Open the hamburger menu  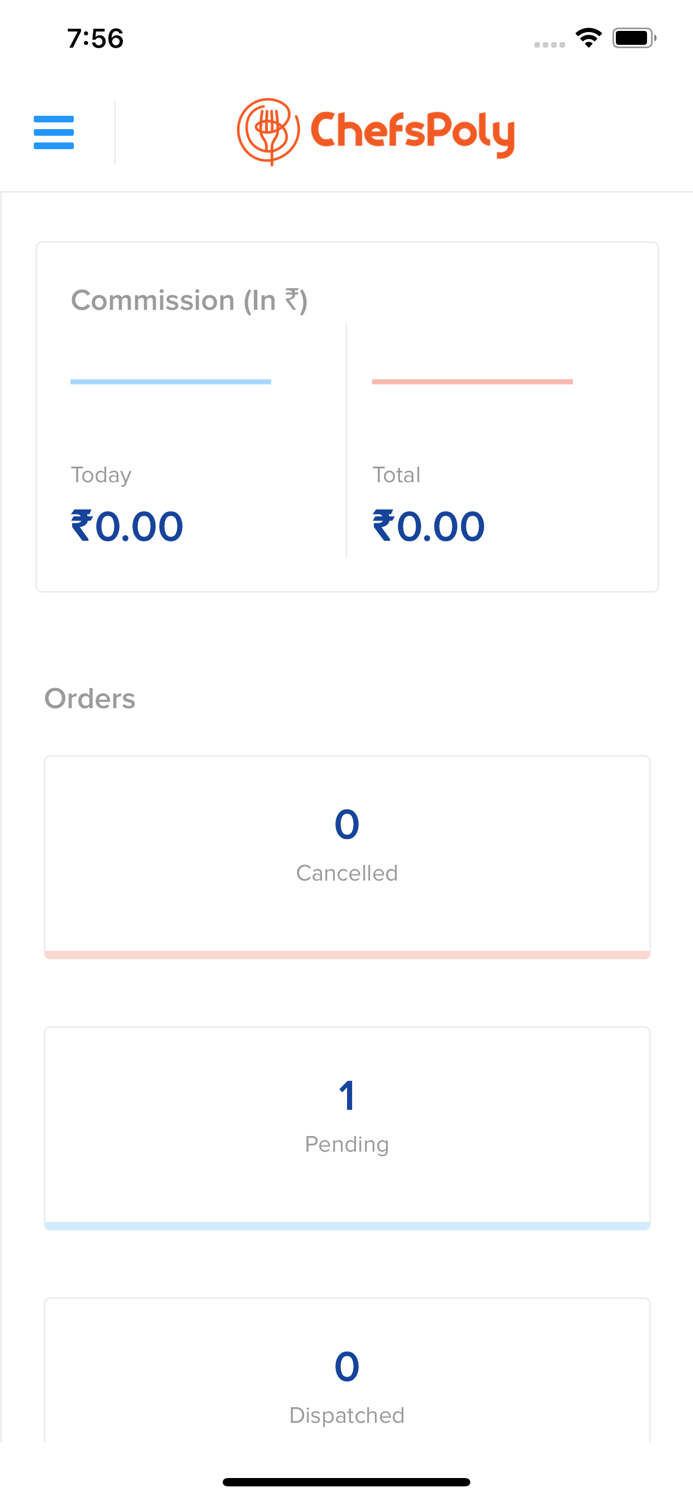click(x=54, y=132)
